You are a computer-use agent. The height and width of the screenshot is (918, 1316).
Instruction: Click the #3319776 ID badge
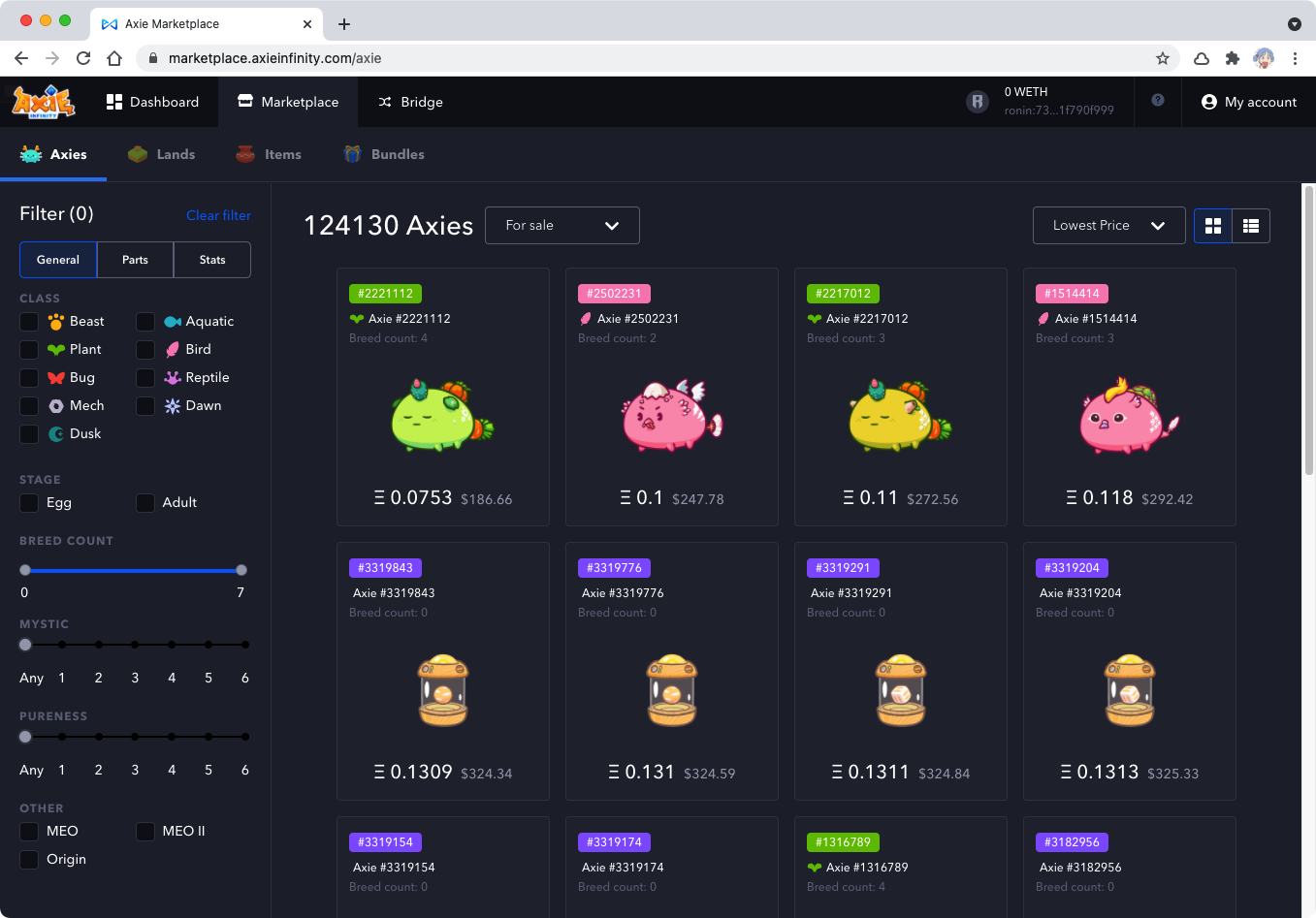tap(614, 567)
